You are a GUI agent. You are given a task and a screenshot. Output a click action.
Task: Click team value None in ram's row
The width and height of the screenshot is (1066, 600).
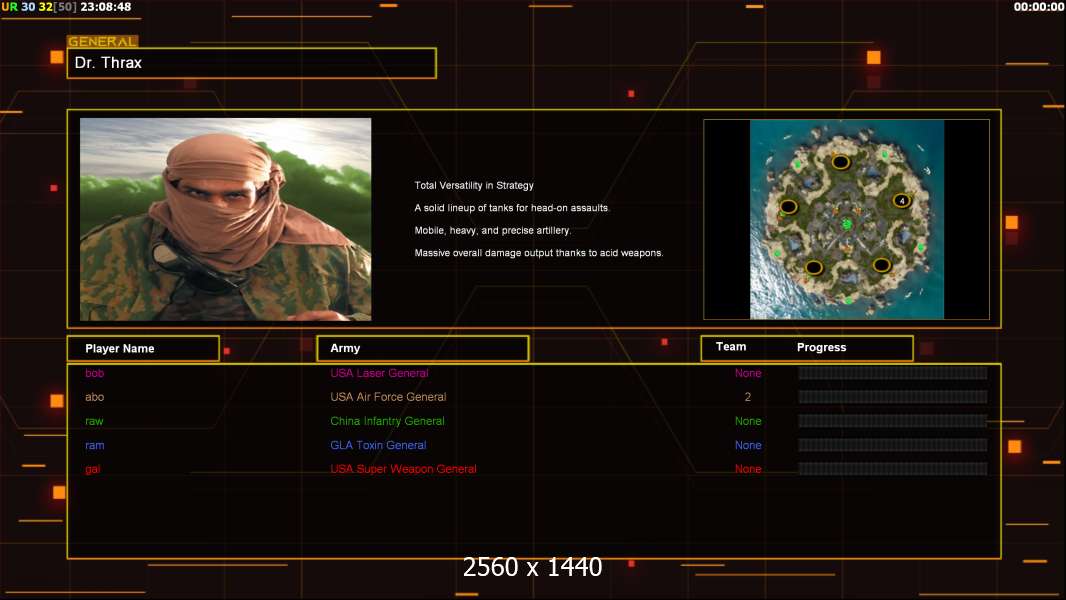coord(748,445)
